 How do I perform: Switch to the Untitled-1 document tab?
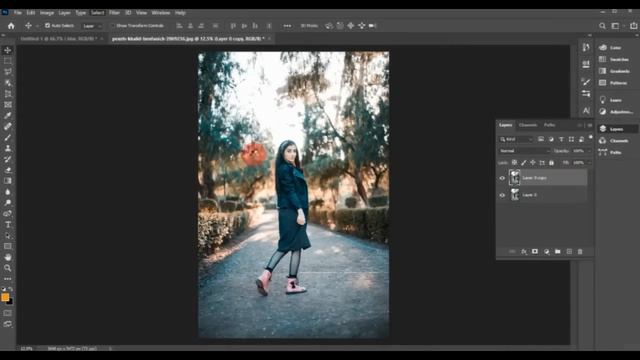tap(60, 39)
